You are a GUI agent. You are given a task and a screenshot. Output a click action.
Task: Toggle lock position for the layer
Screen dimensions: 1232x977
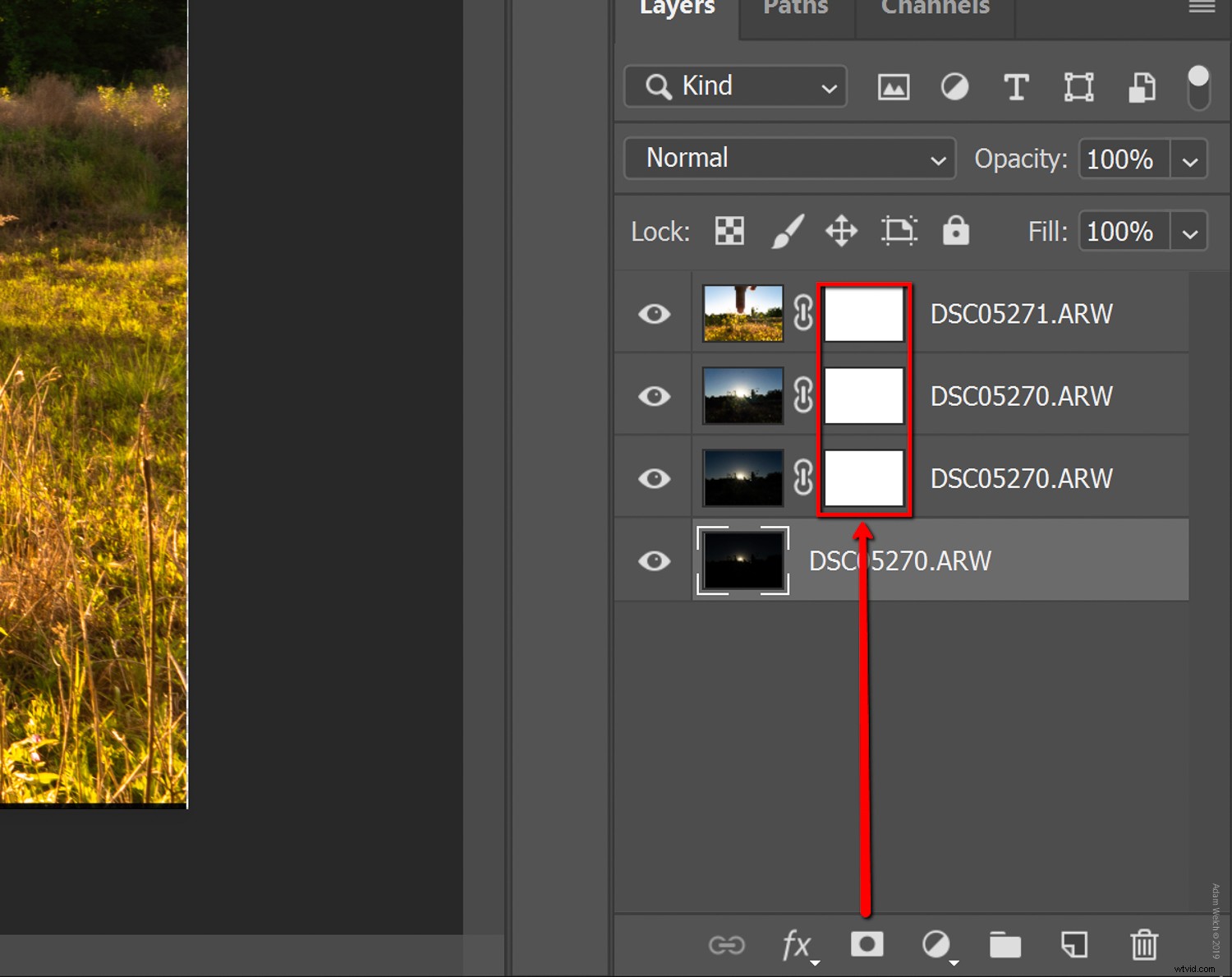coord(840,231)
